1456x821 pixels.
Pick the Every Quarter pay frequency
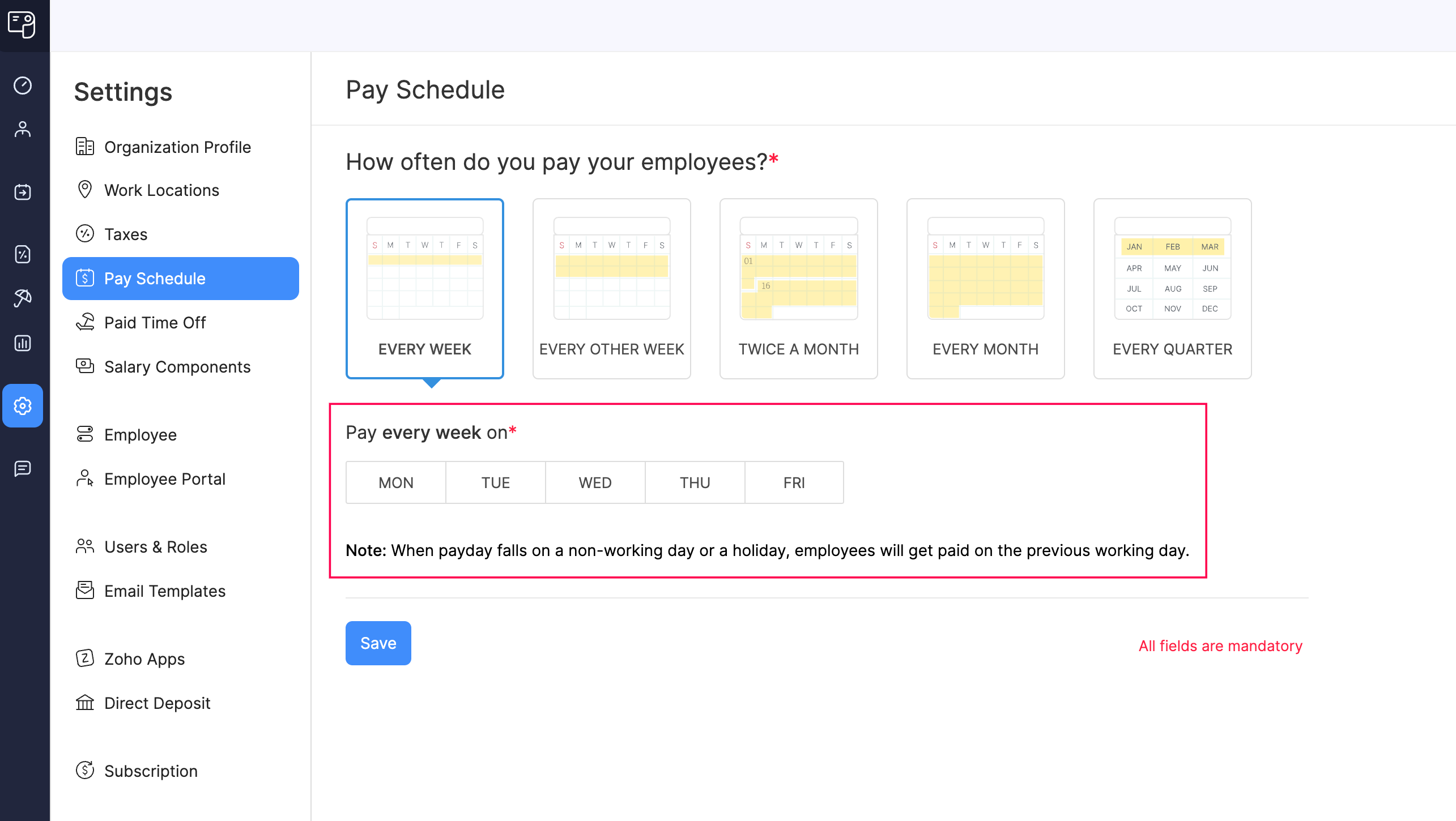(x=1172, y=289)
